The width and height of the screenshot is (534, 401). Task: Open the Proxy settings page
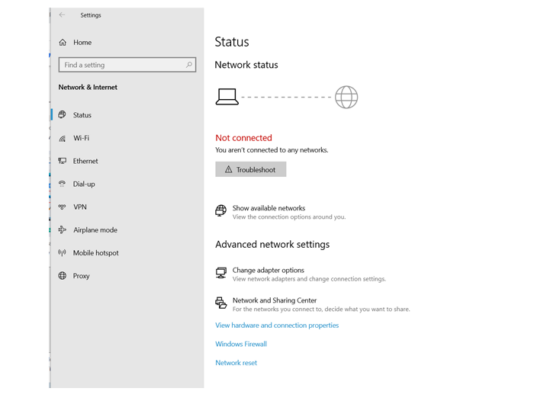[x=81, y=276]
